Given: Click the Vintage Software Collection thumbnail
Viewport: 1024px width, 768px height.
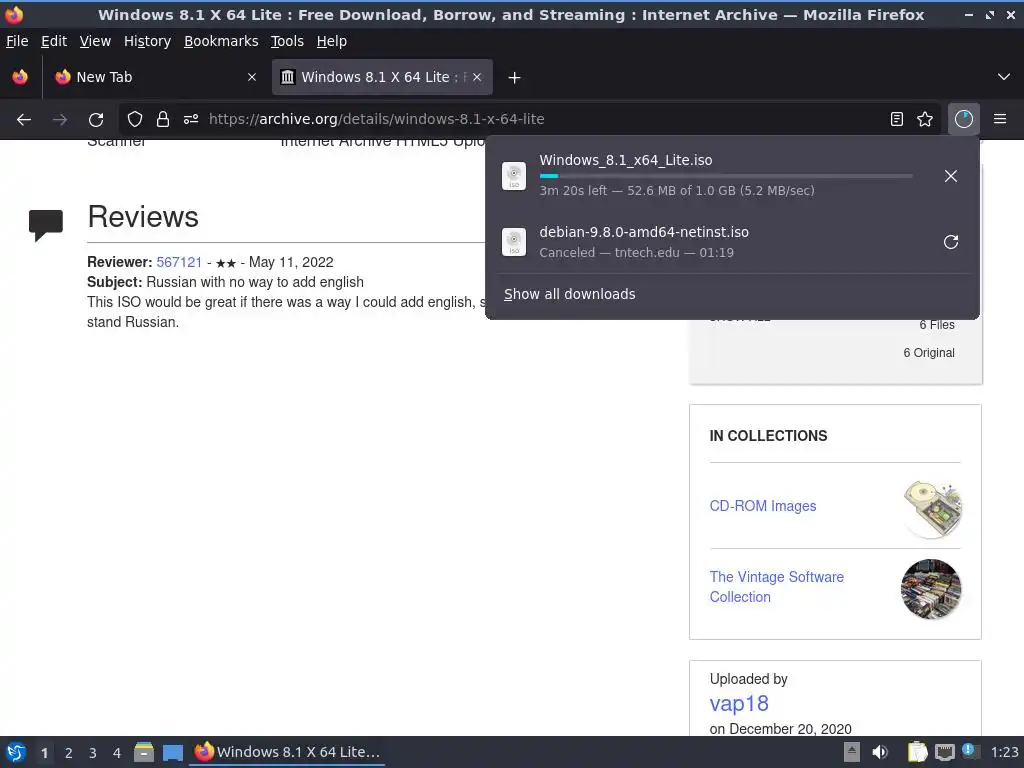Looking at the screenshot, I should point(931,589).
